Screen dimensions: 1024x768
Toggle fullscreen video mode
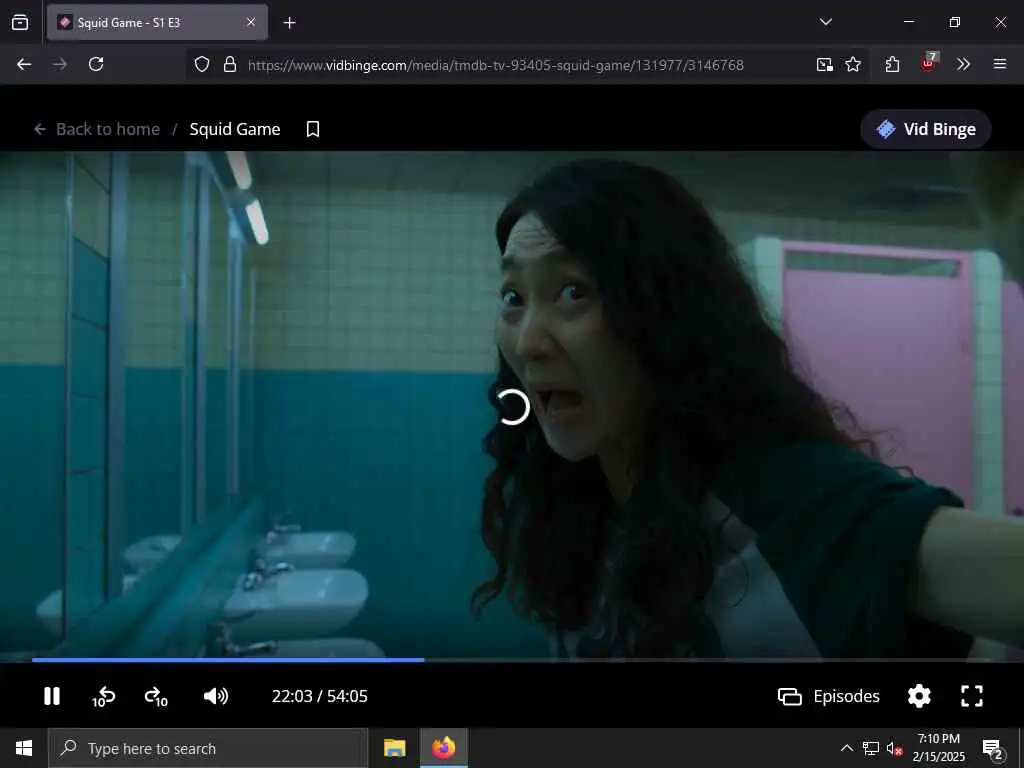coord(972,696)
